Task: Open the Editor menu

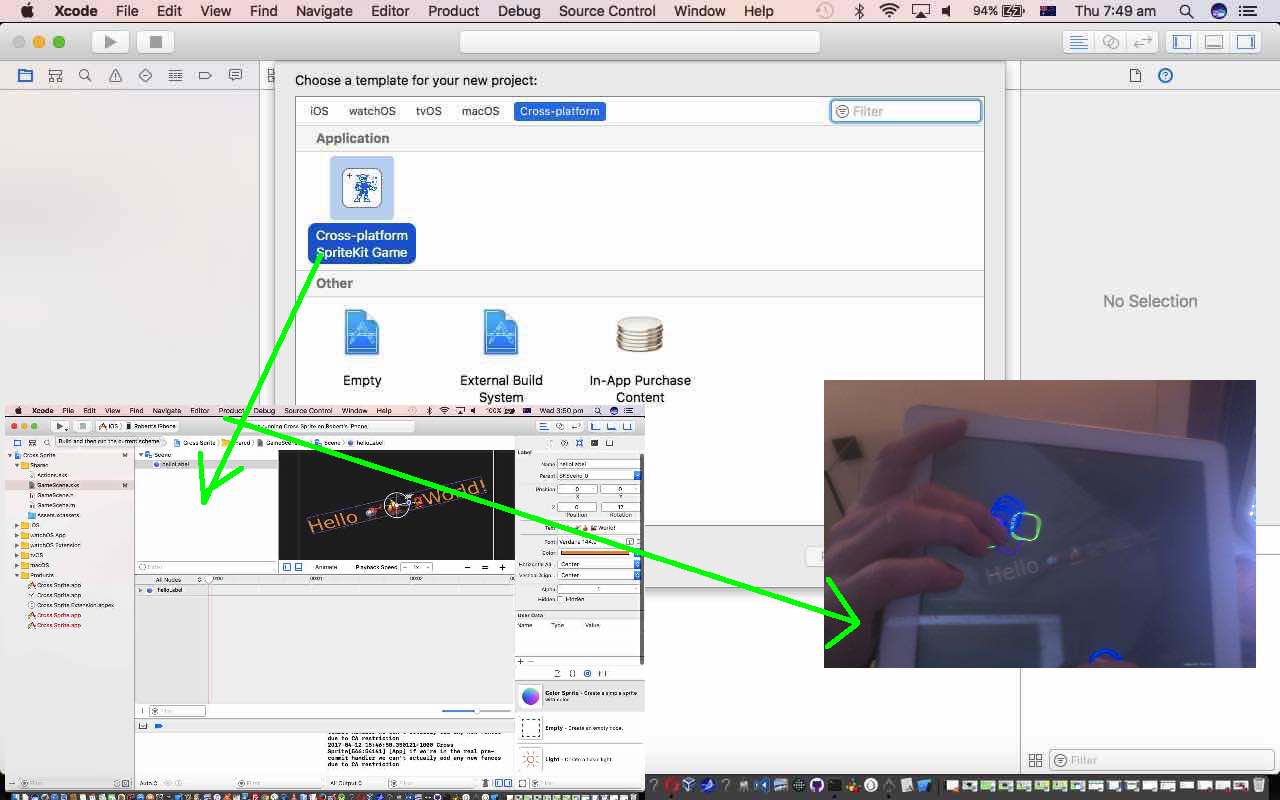Action: tap(390, 11)
